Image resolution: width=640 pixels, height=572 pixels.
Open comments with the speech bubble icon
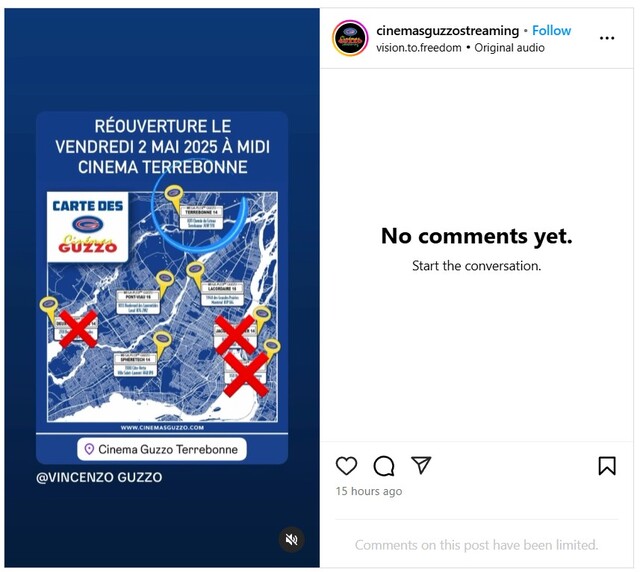(384, 466)
